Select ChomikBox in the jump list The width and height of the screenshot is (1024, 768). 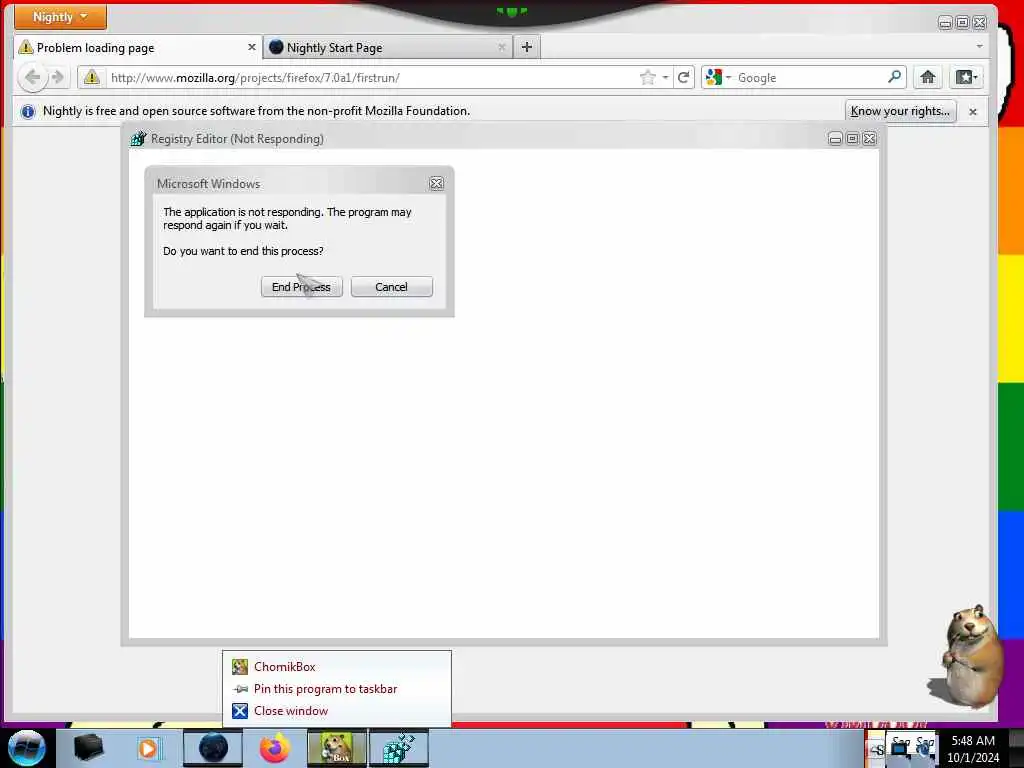(336, 667)
